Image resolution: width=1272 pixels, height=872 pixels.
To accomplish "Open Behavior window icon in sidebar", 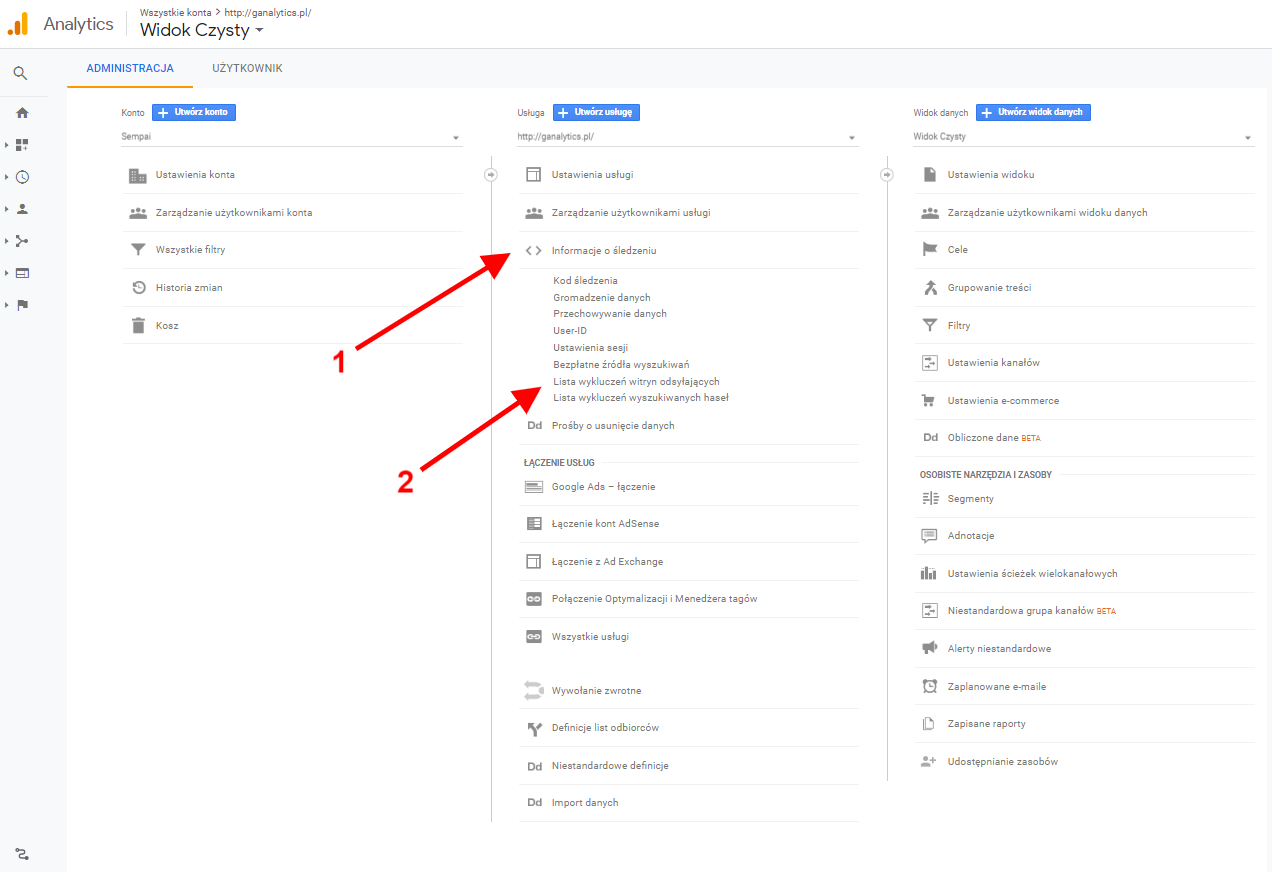I will (22, 273).
